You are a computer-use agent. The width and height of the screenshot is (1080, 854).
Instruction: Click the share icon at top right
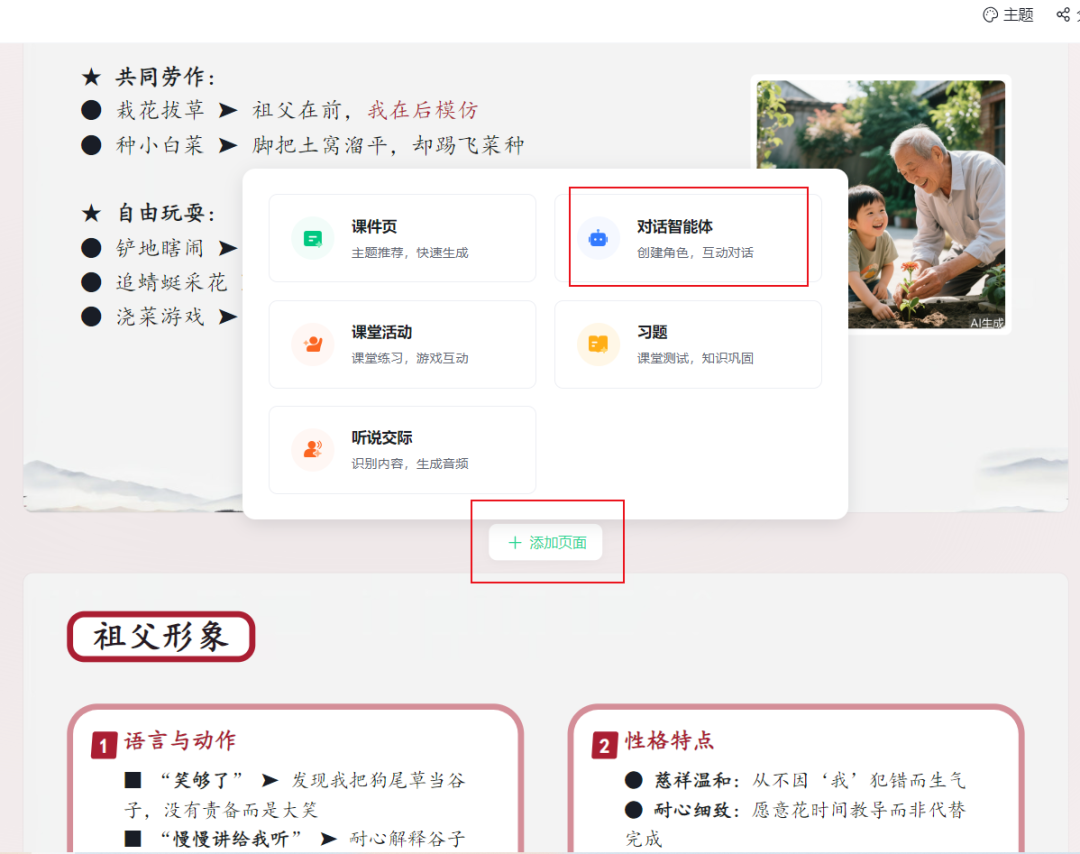pyautogui.click(x=1061, y=14)
